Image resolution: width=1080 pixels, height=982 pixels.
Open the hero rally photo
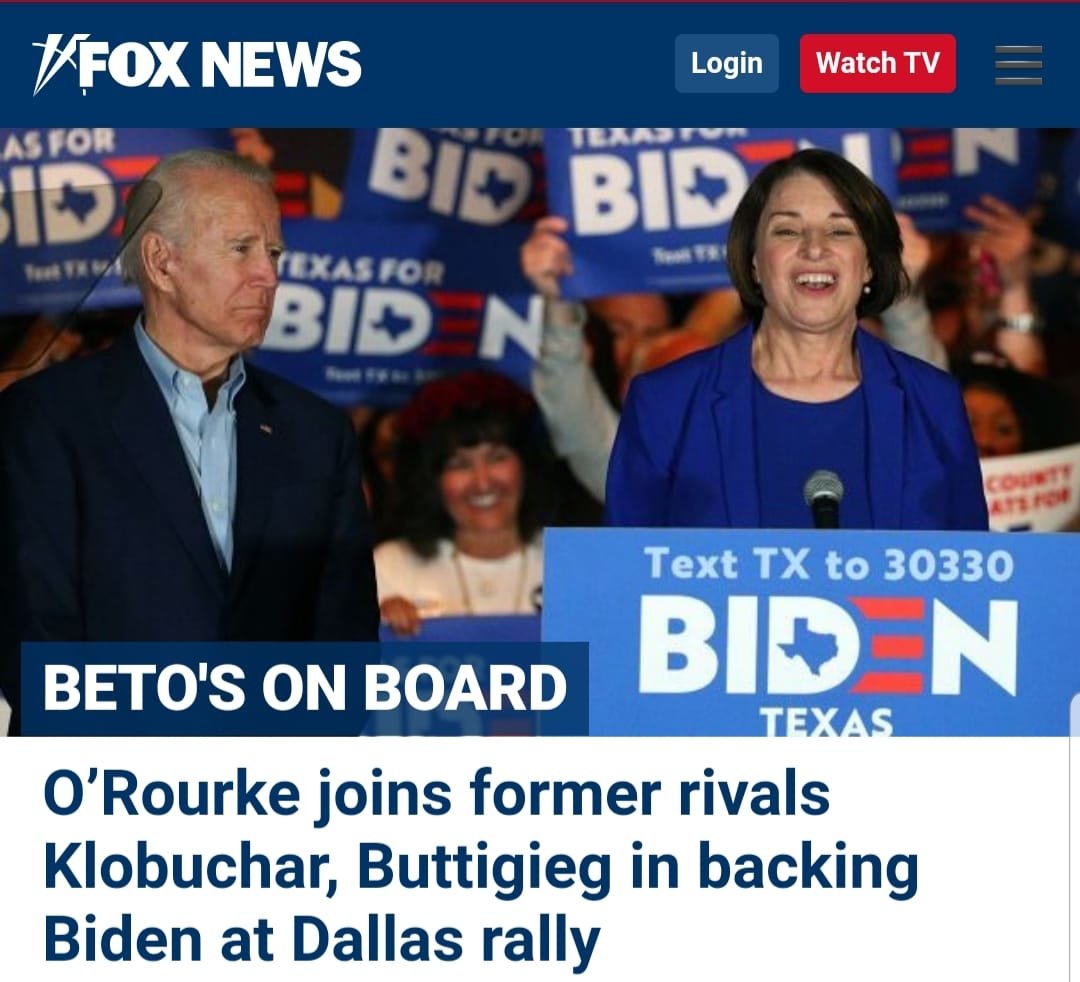tap(540, 432)
